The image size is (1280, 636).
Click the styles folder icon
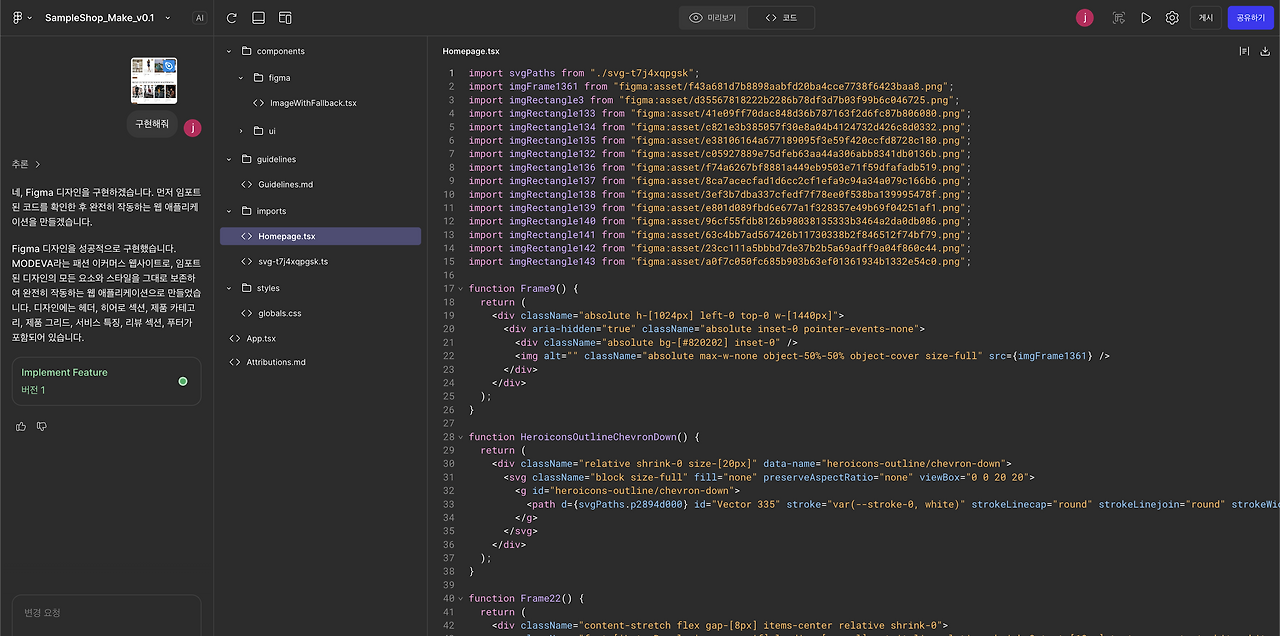click(x=246, y=288)
